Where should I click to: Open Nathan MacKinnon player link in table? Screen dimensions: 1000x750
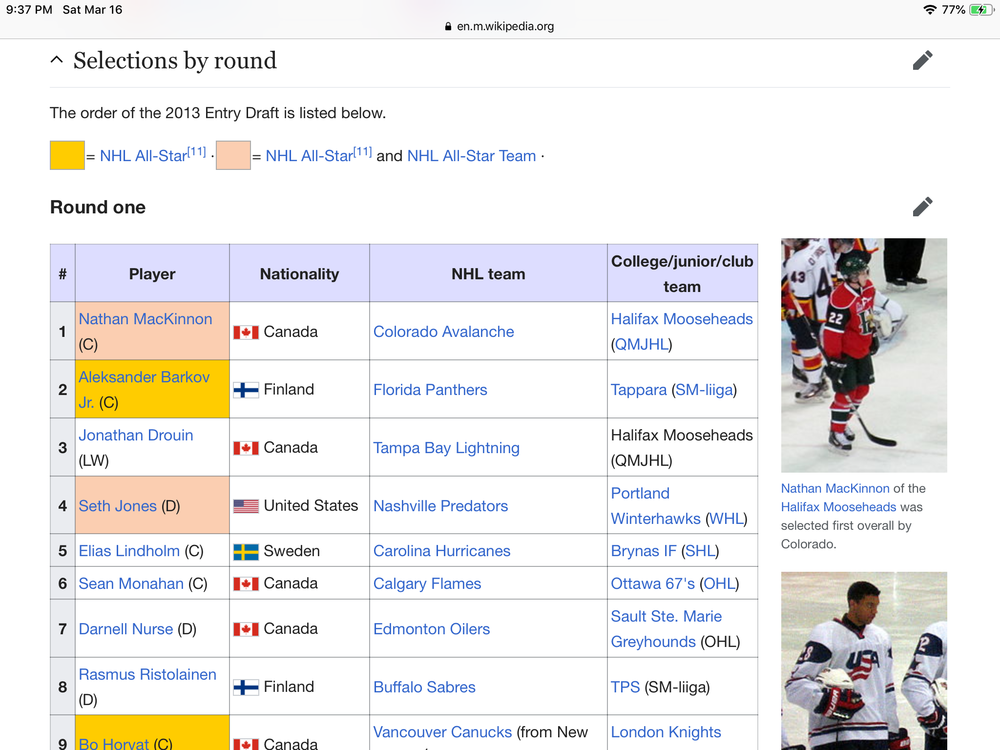pyautogui.click(x=145, y=319)
